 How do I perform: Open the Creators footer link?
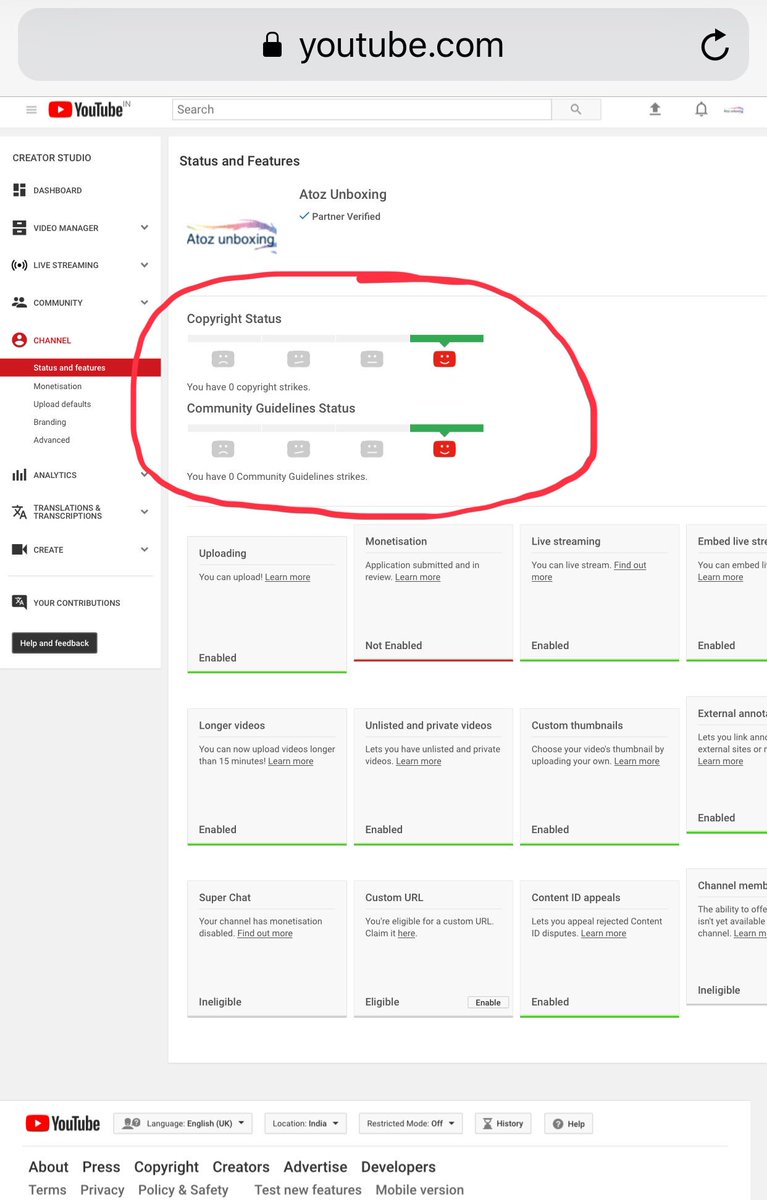tap(241, 1167)
